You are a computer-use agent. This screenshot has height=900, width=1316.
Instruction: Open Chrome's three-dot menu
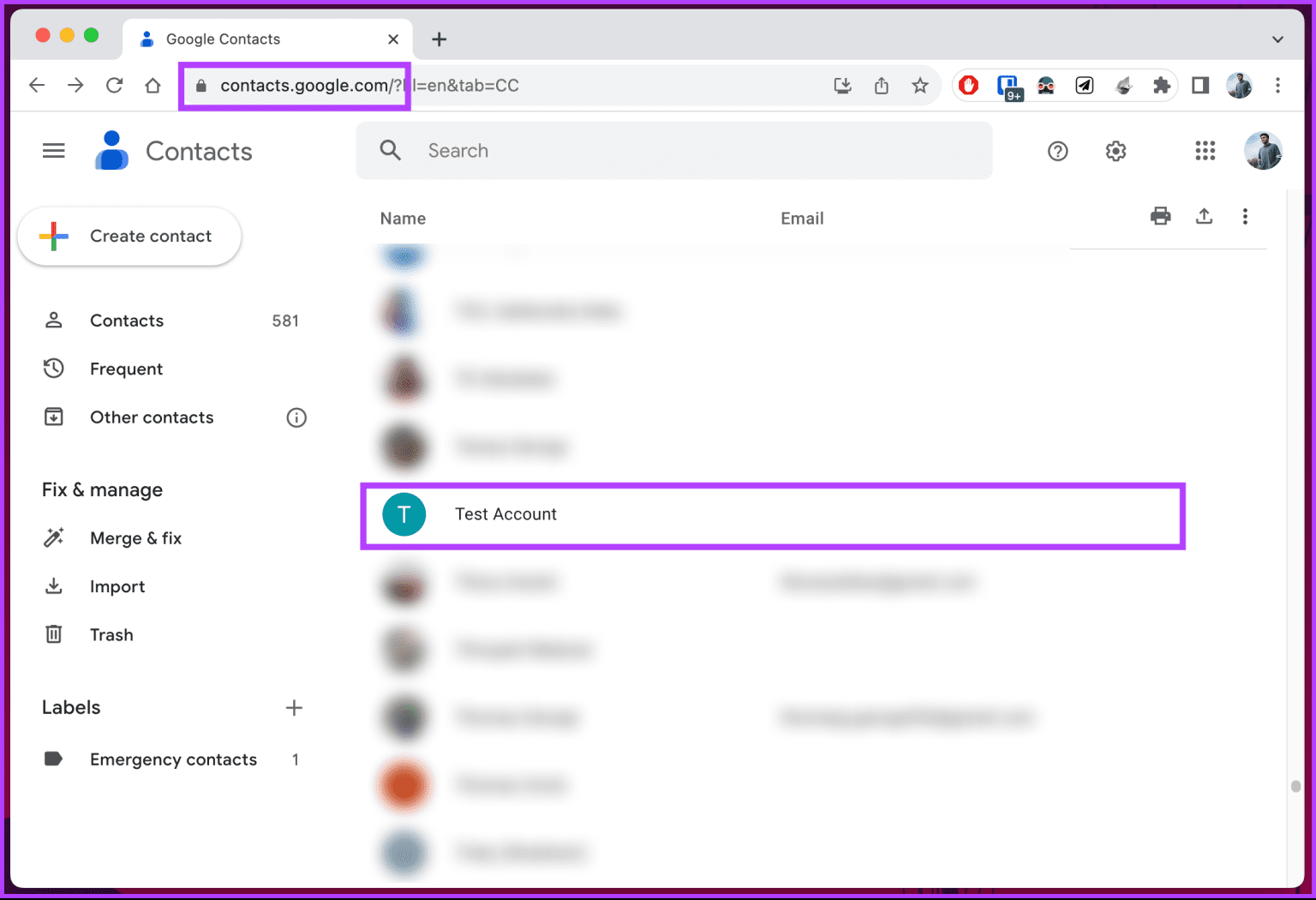[1277, 85]
